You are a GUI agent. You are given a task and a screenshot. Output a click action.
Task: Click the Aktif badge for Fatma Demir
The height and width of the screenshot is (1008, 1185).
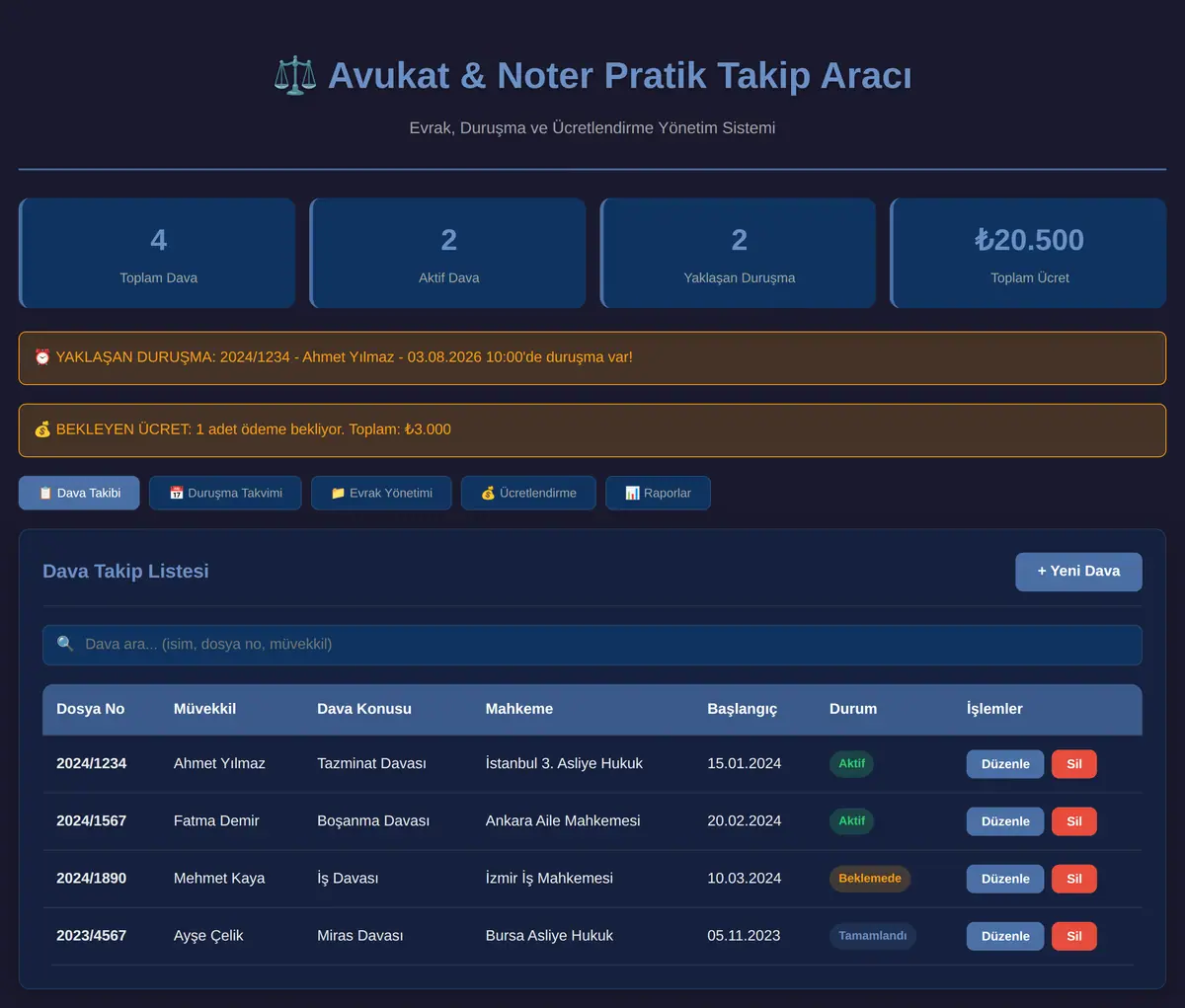851,821
